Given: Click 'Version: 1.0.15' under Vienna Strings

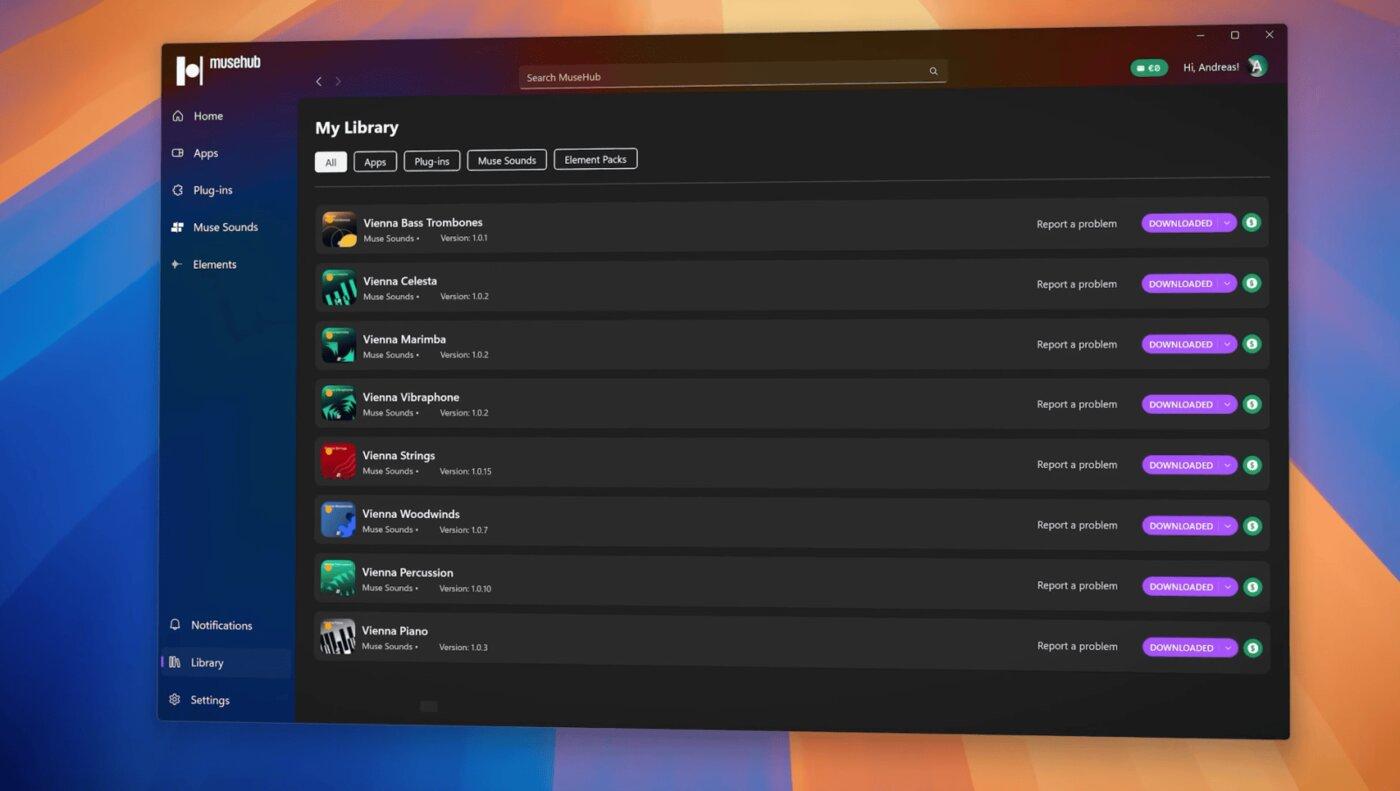Looking at the screenshot, I should click(465, 471).
